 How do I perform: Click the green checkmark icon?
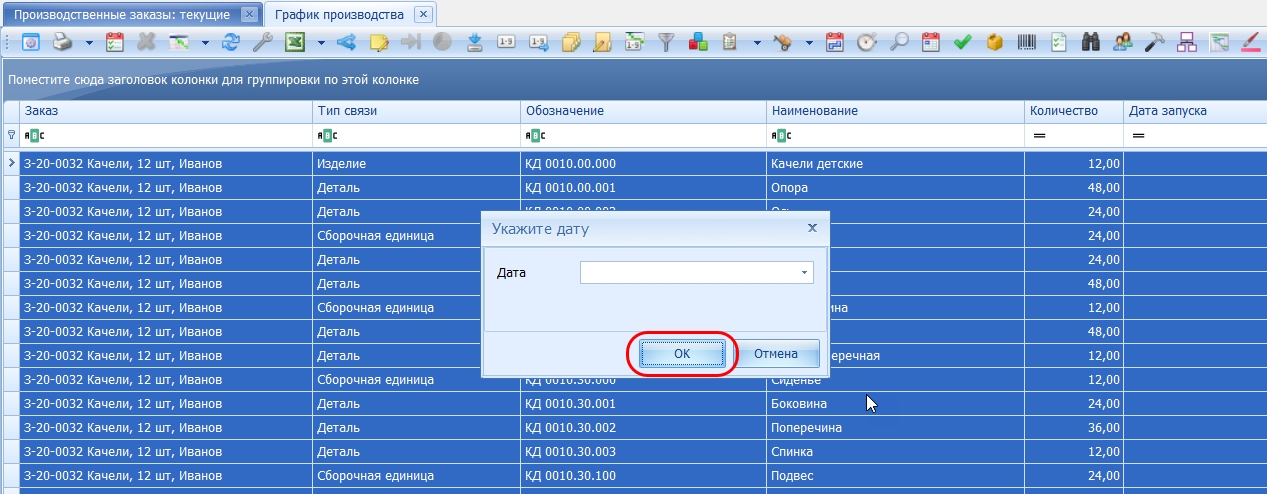(x=963, y=42)
